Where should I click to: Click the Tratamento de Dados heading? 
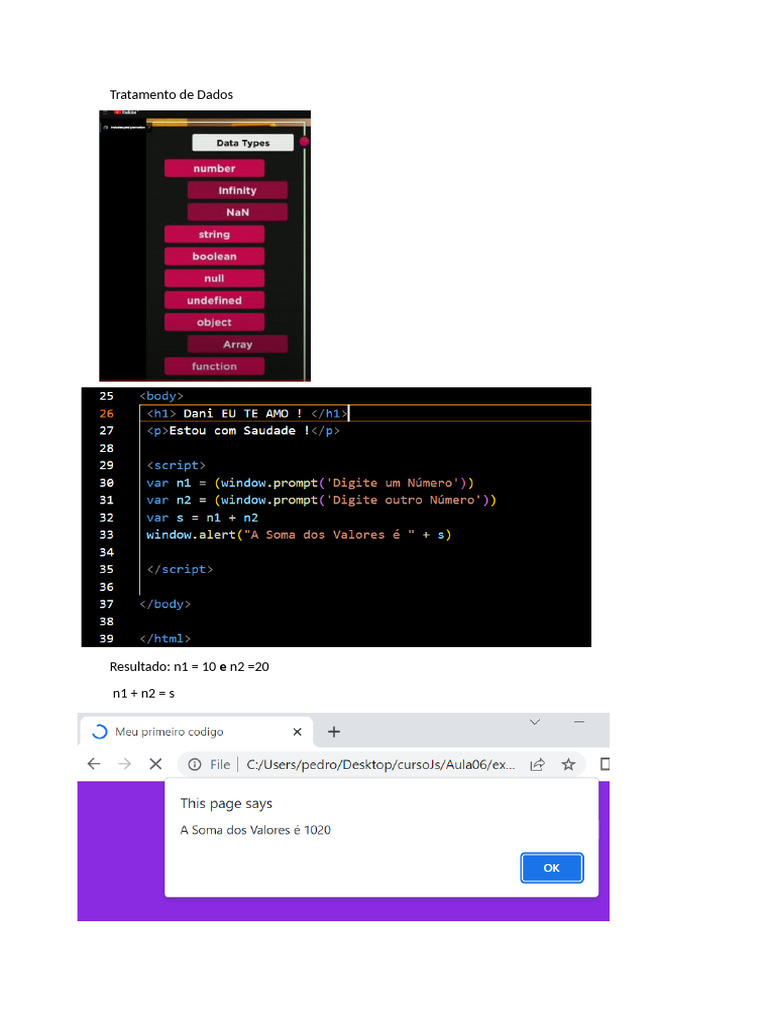171,95
